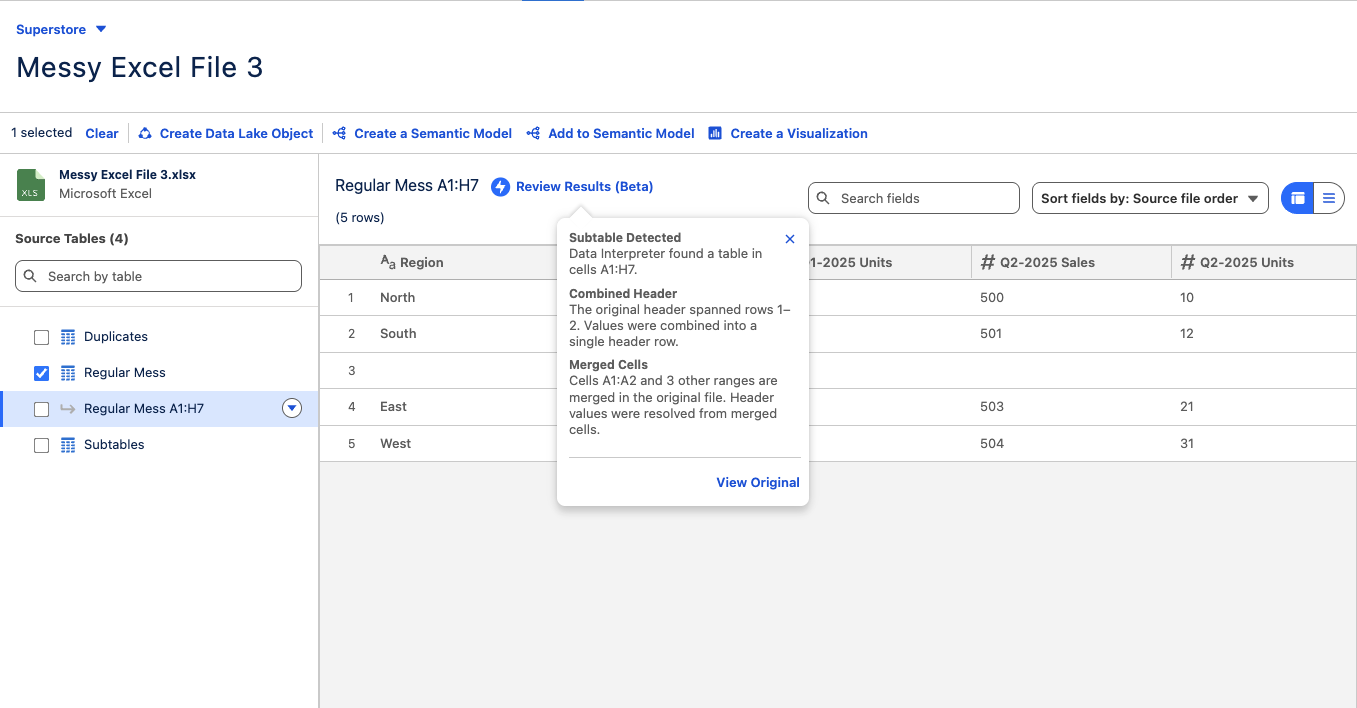Click the Add to Semantic Model icon
1357x708 pixels.
tap(533, 133)
